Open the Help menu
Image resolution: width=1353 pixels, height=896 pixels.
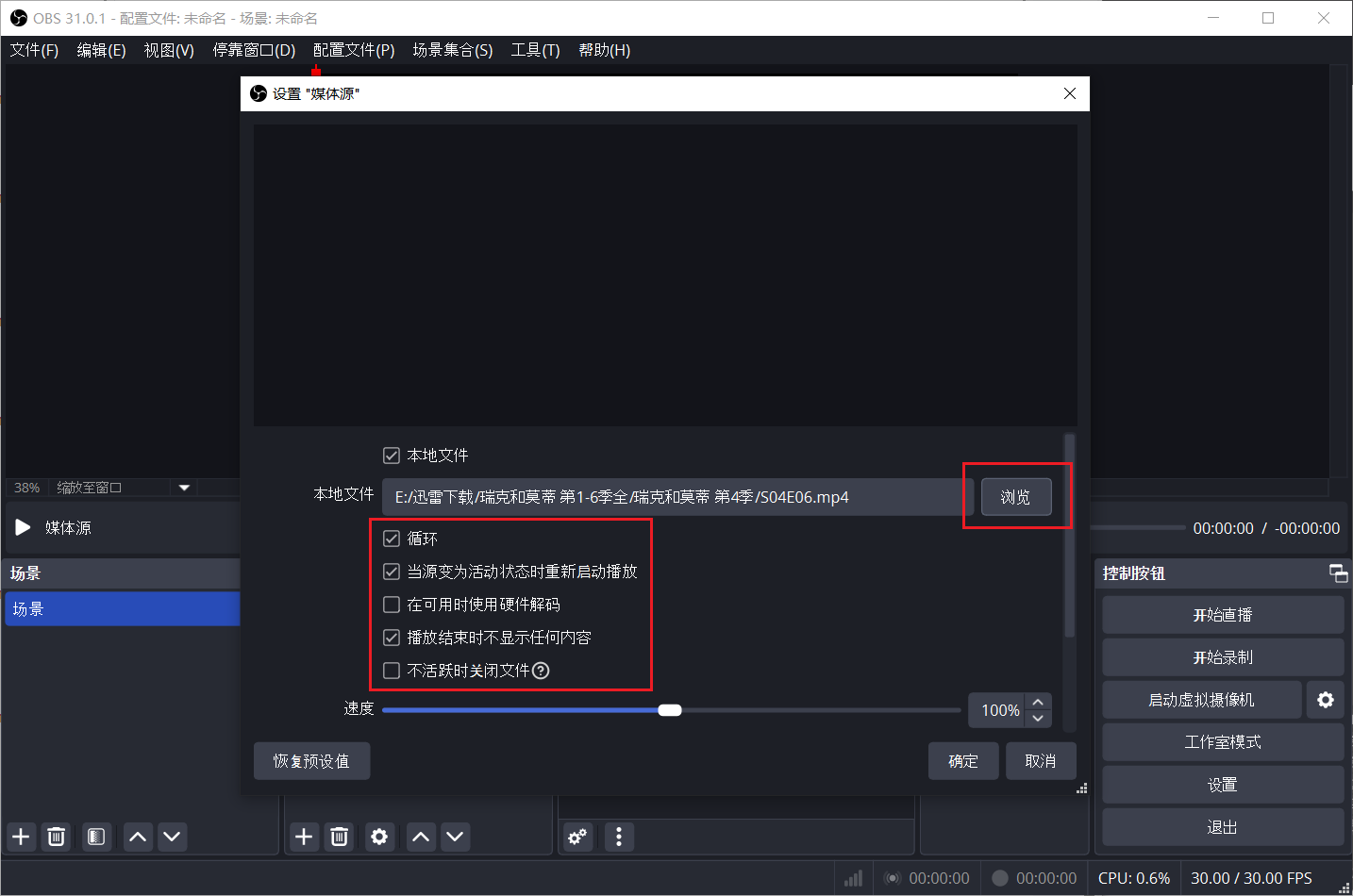tap(604, 50)
